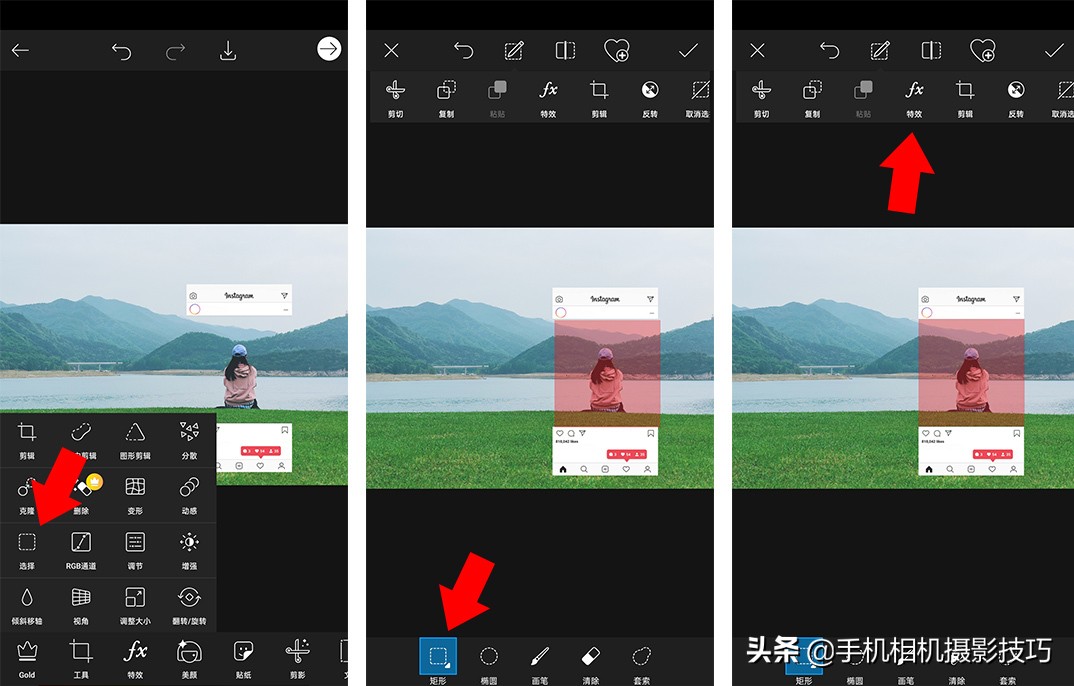Open the 调节 adjust tool

pos(135,550)
